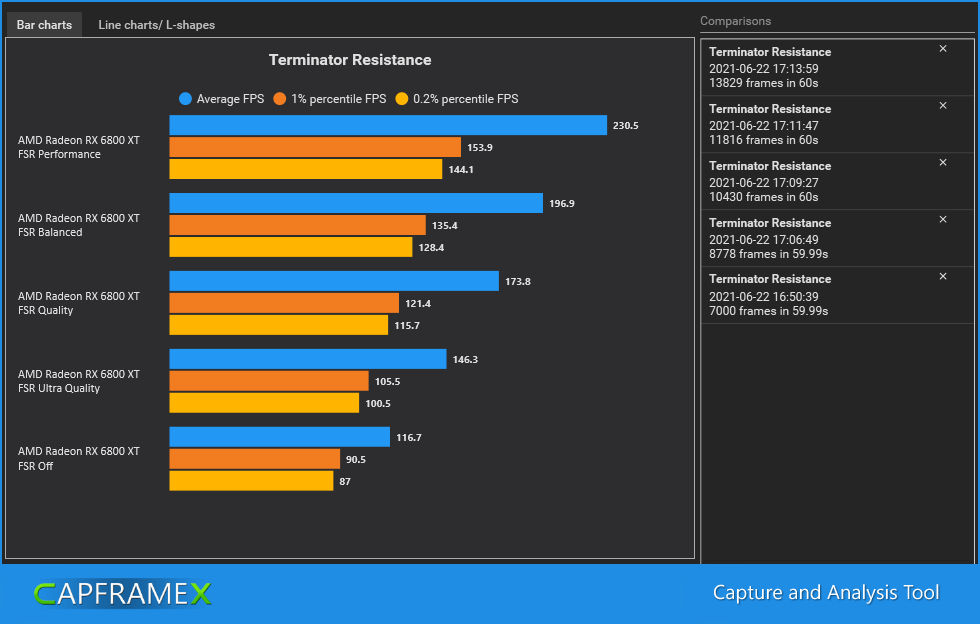
Task: Click the Comparisons panel heading
Action: [x=735, y=21]
